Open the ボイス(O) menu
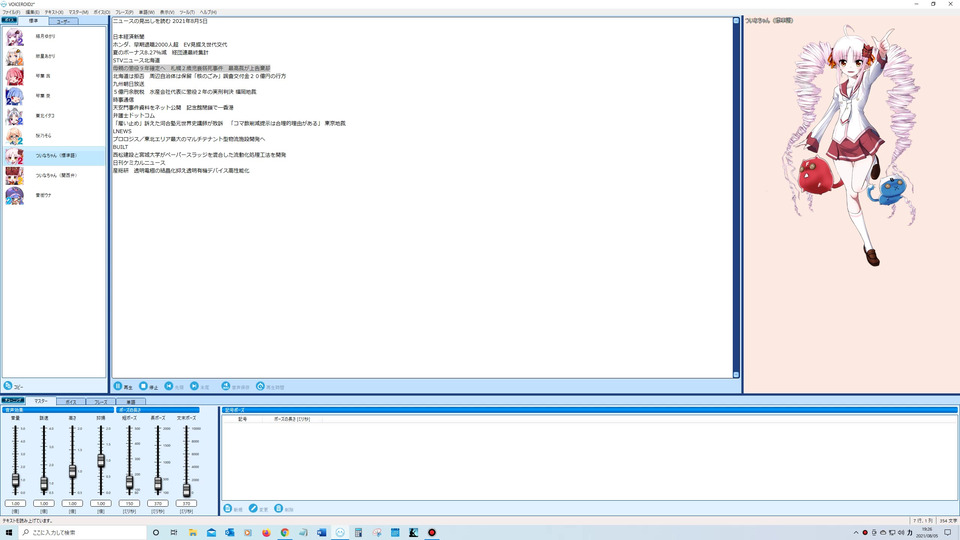The width and height of the screenshot is (960, 540). pyautogui.click(x=102, y=12)
